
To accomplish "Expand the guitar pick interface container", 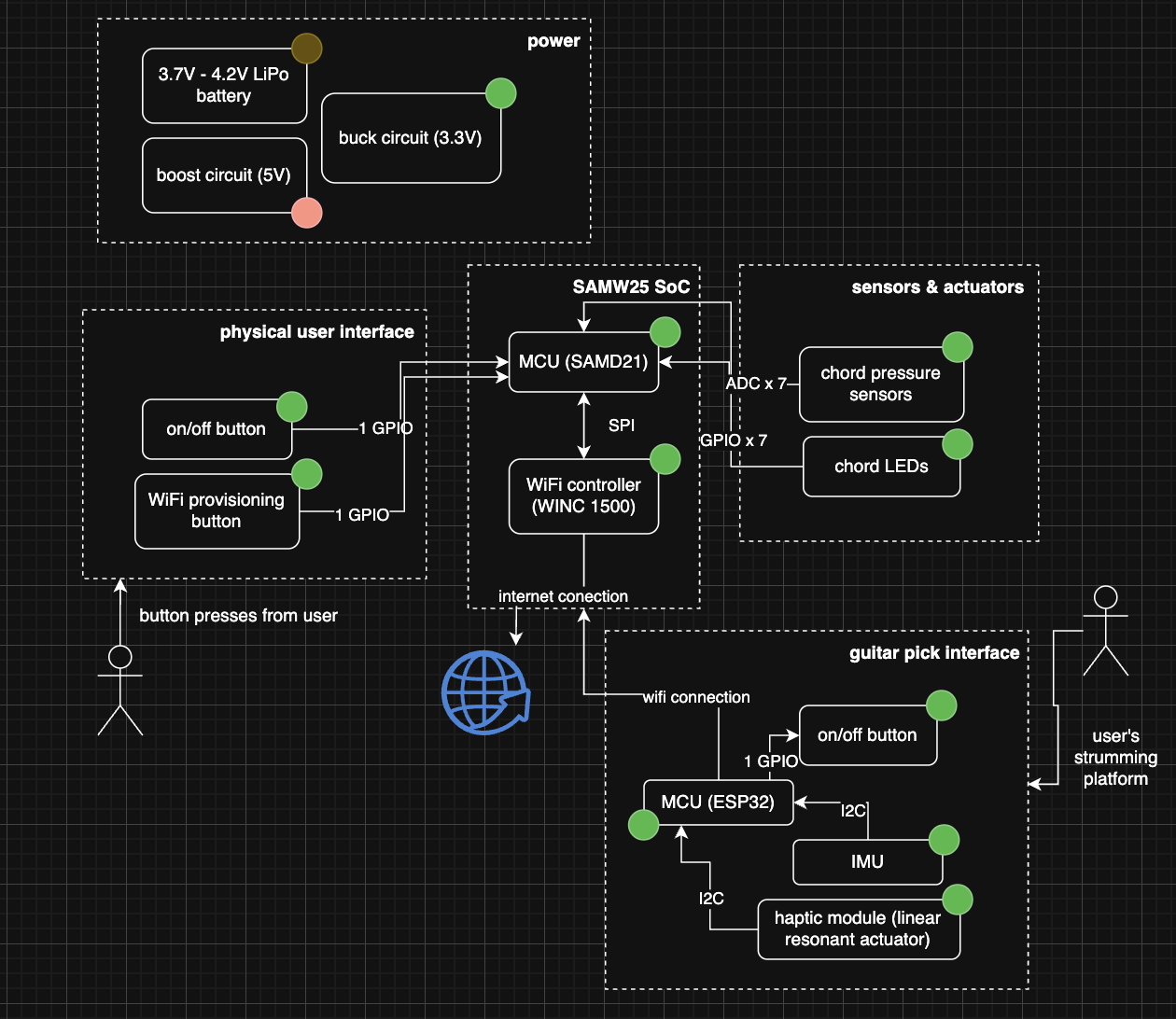I will tap(934, 653).
